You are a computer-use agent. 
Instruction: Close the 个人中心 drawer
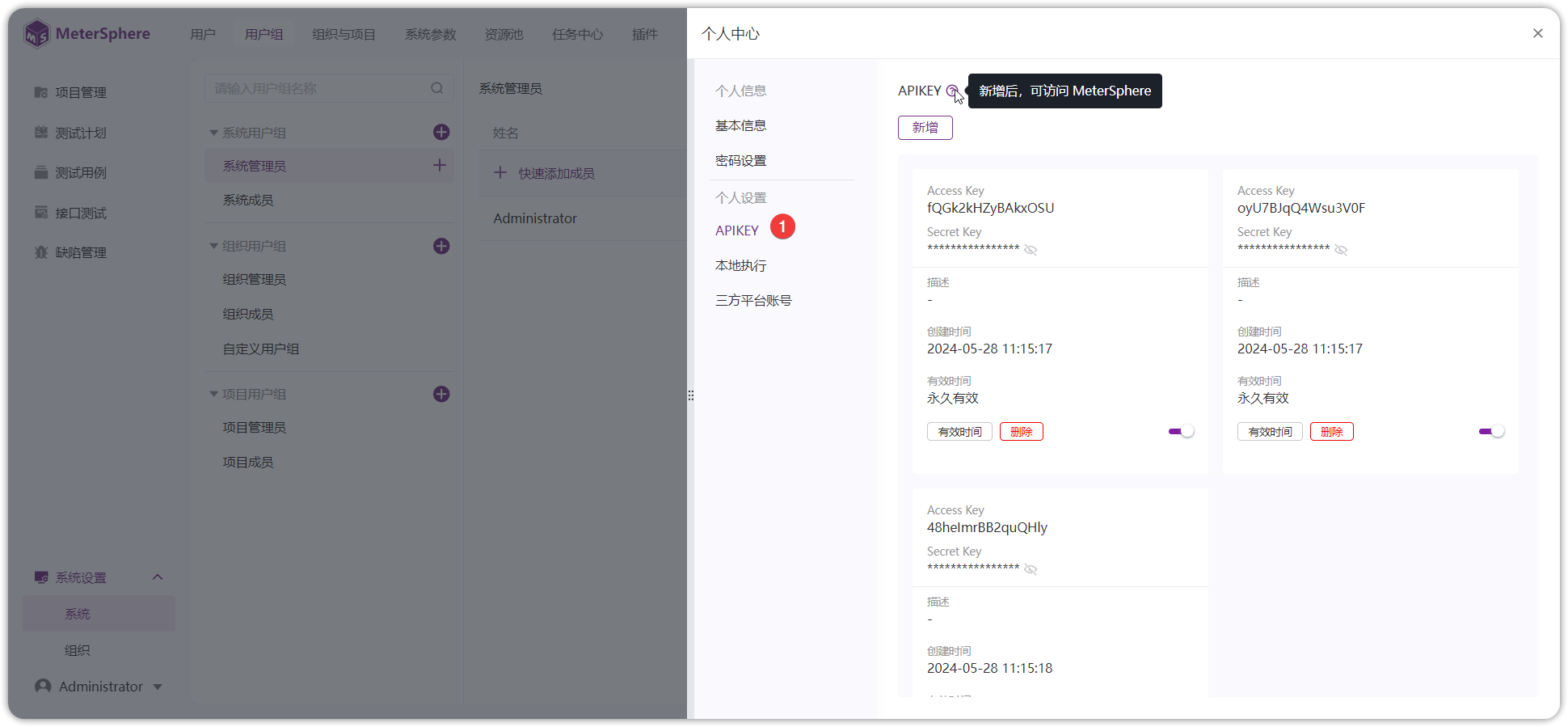point(1538,33)
